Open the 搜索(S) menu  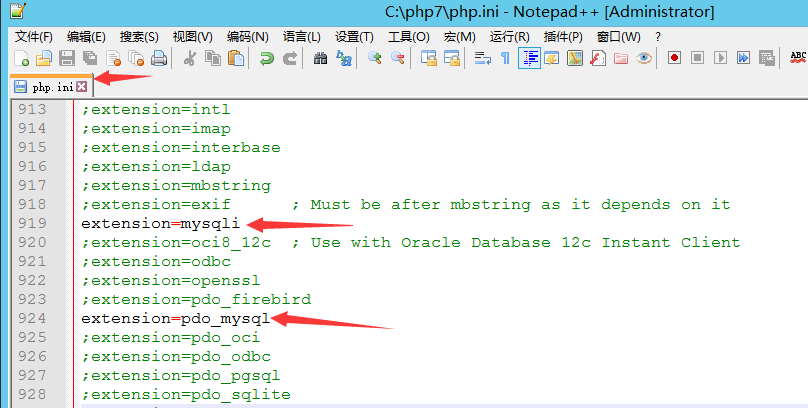point(139,36)
